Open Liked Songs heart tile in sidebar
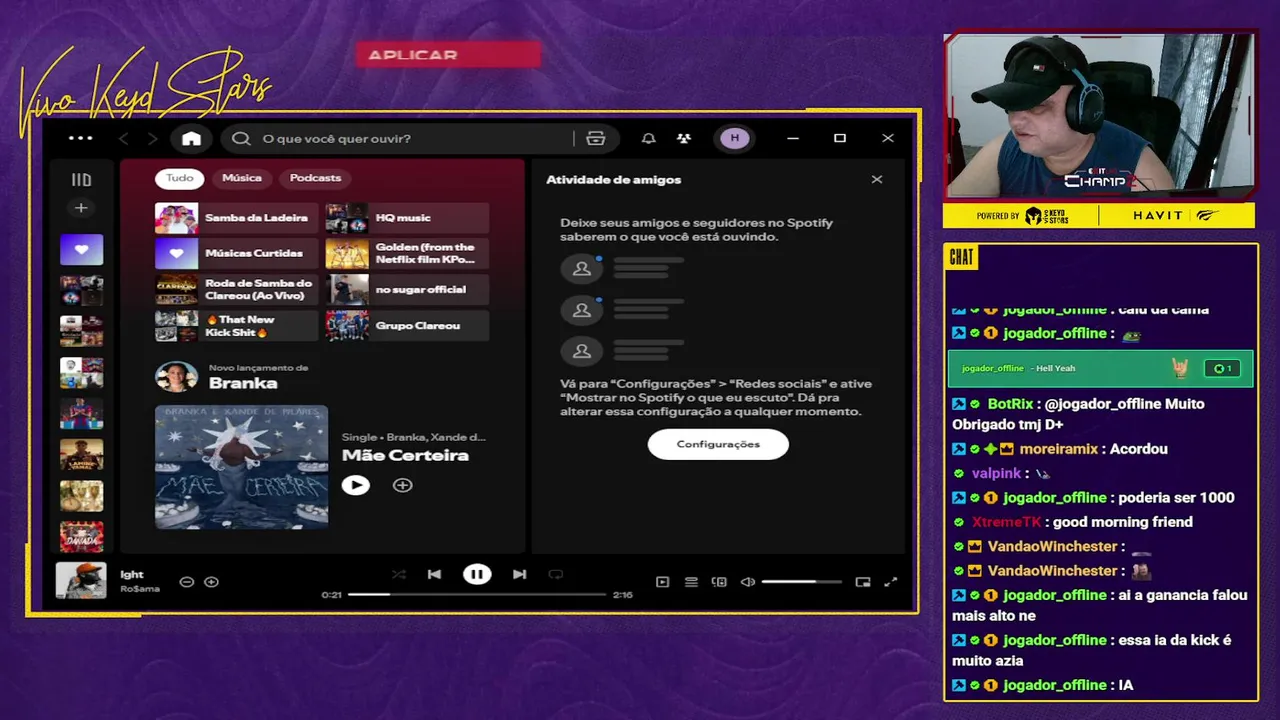 point(81,249)
